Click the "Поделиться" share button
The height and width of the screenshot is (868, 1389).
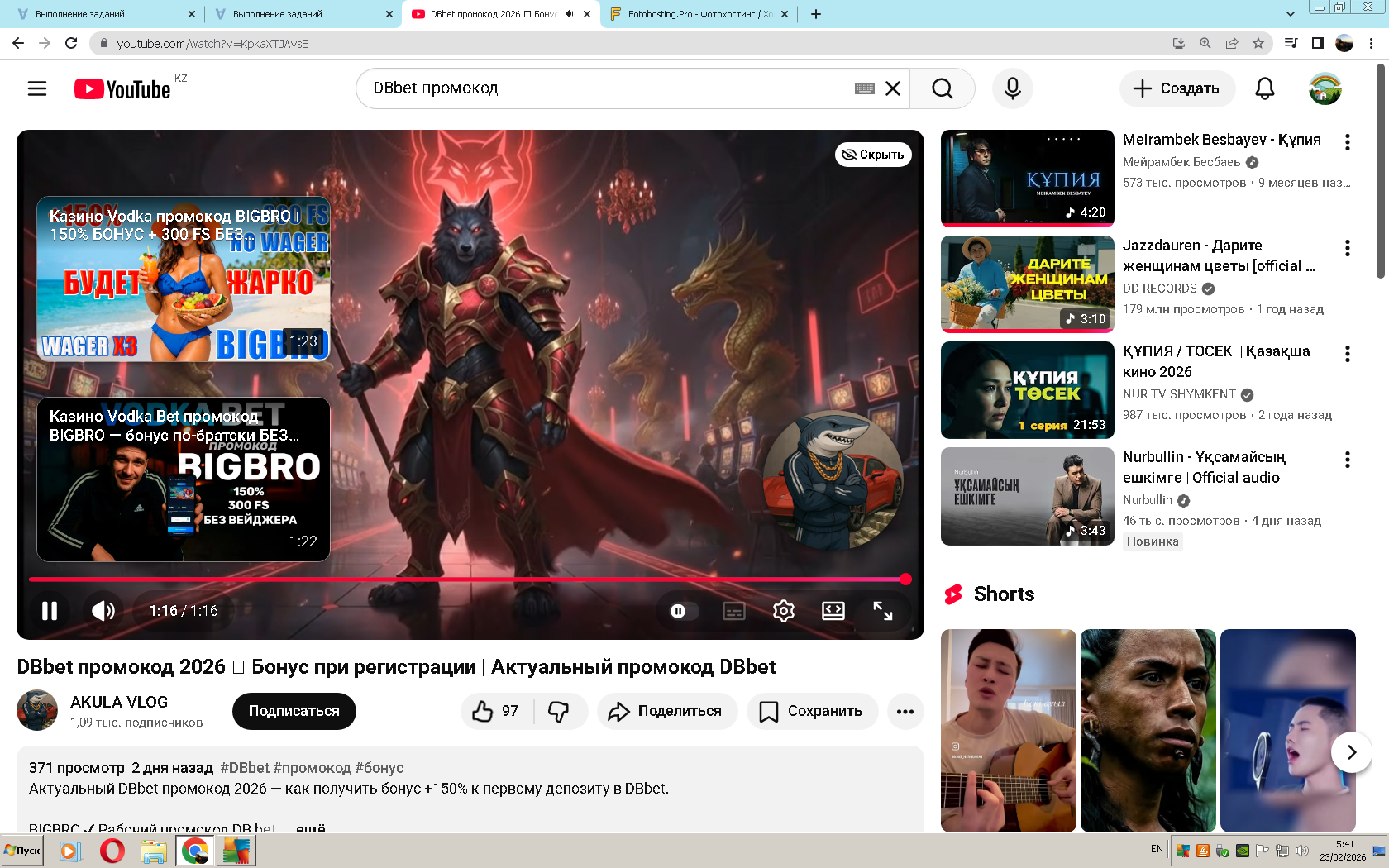coord(666,711)
